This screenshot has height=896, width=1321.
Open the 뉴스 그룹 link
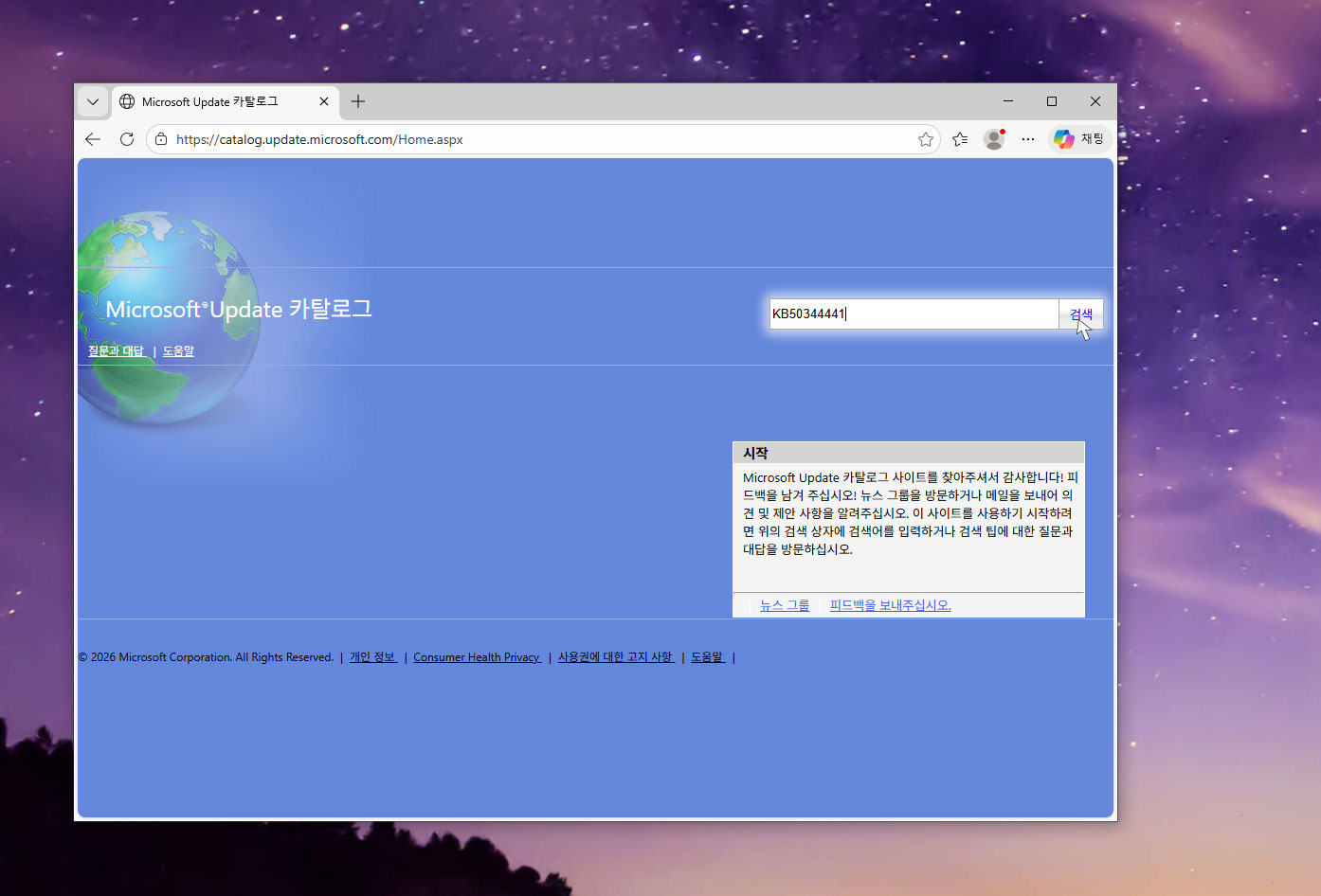click(785, 605)
